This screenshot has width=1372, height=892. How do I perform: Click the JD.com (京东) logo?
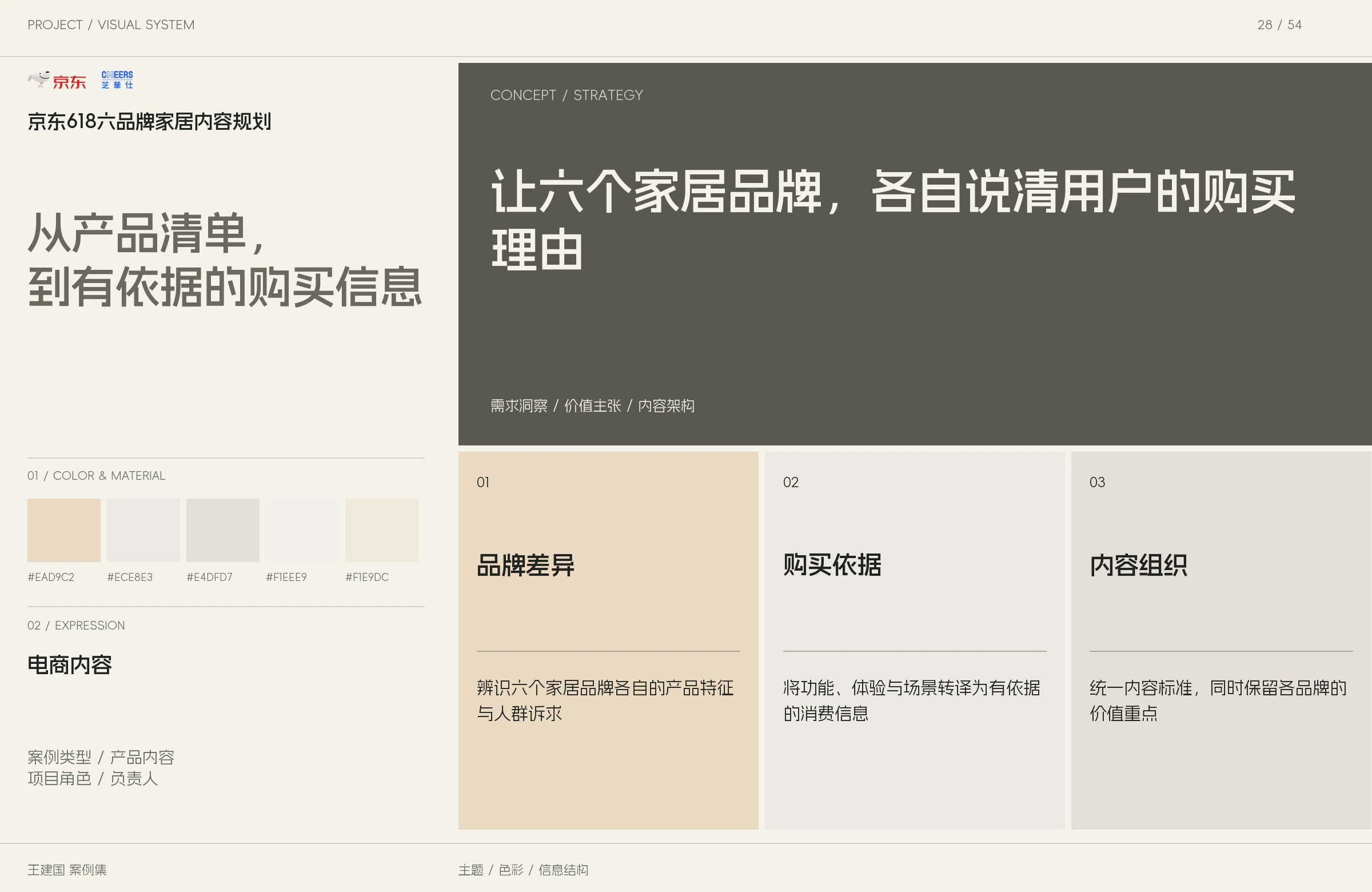(57, 80)
